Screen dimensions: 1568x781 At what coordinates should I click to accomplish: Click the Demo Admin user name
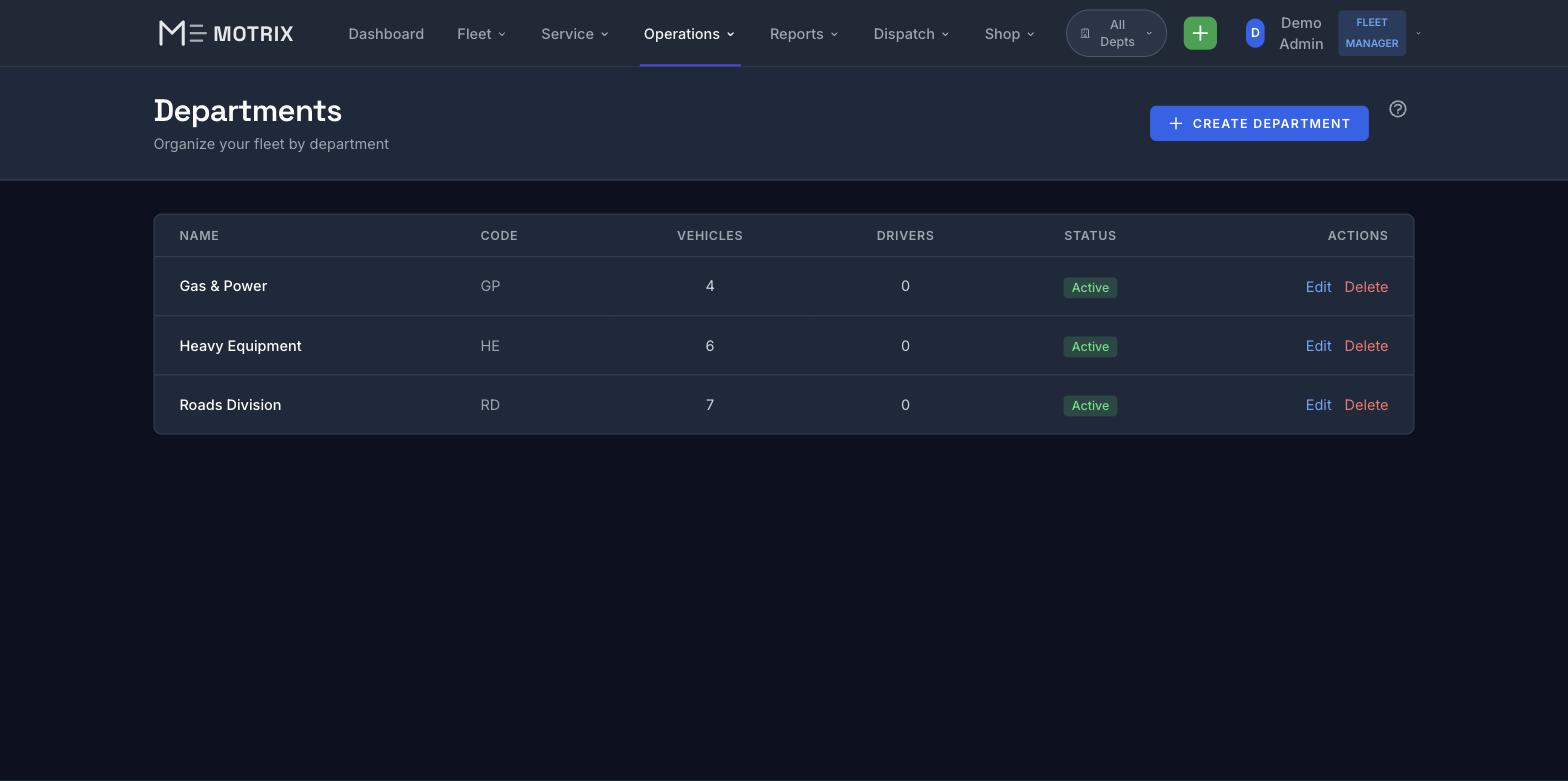(x=1301, y=33)
